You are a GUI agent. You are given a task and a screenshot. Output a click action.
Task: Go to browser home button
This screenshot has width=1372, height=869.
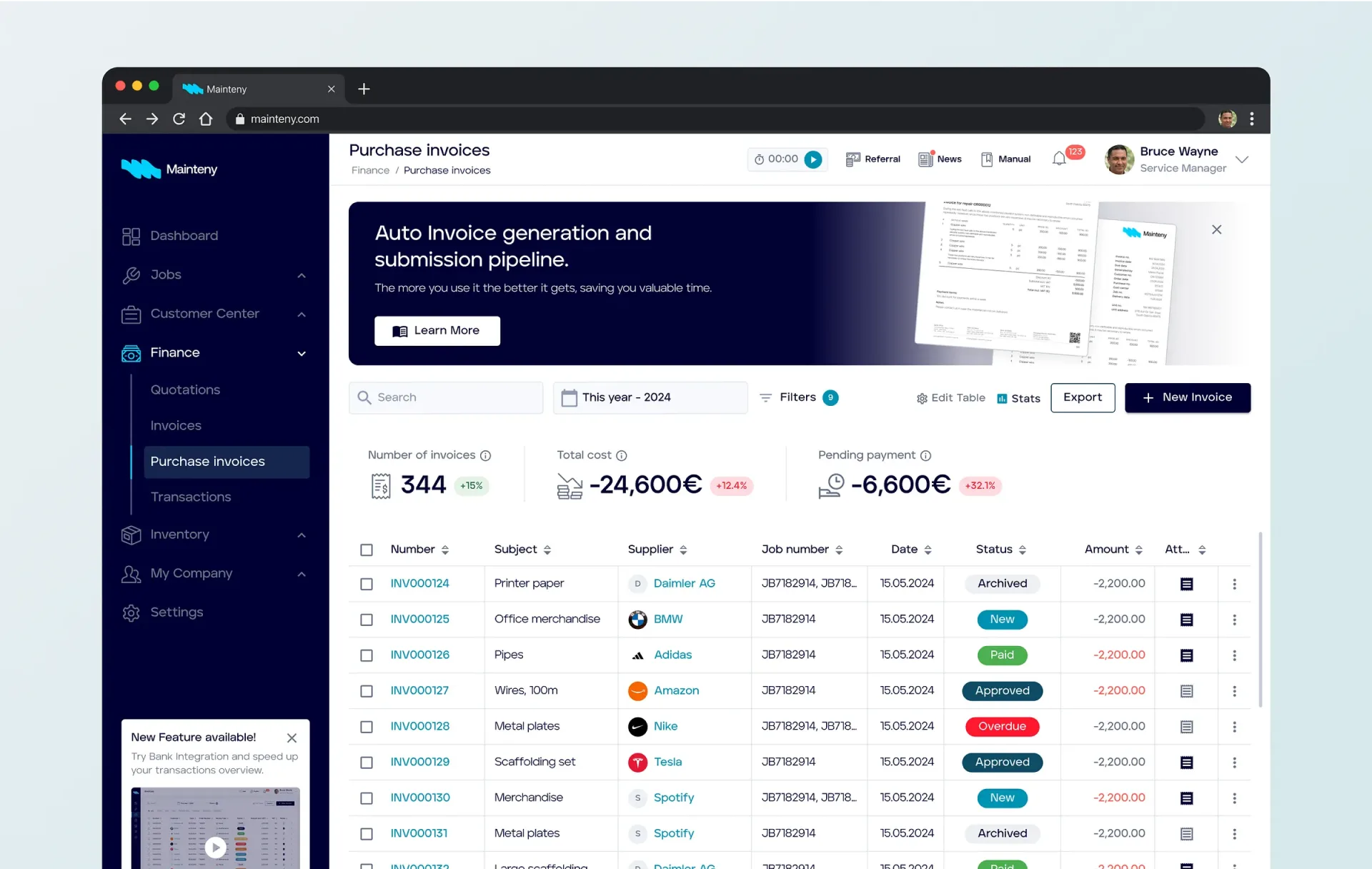tap(206, 119)
